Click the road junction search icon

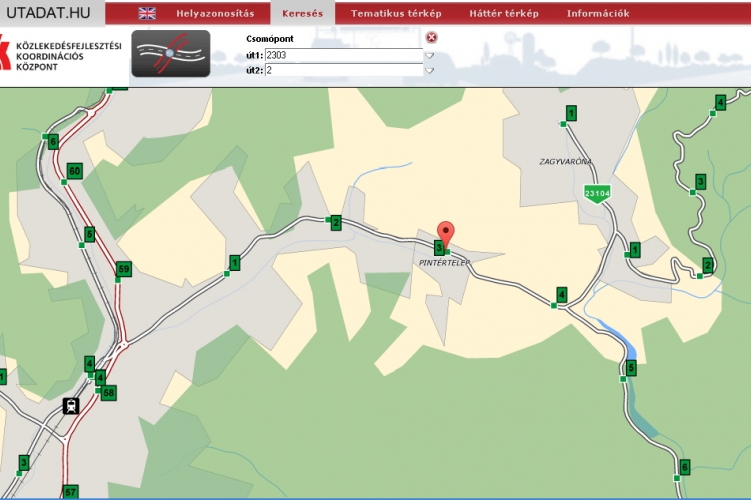171,54
